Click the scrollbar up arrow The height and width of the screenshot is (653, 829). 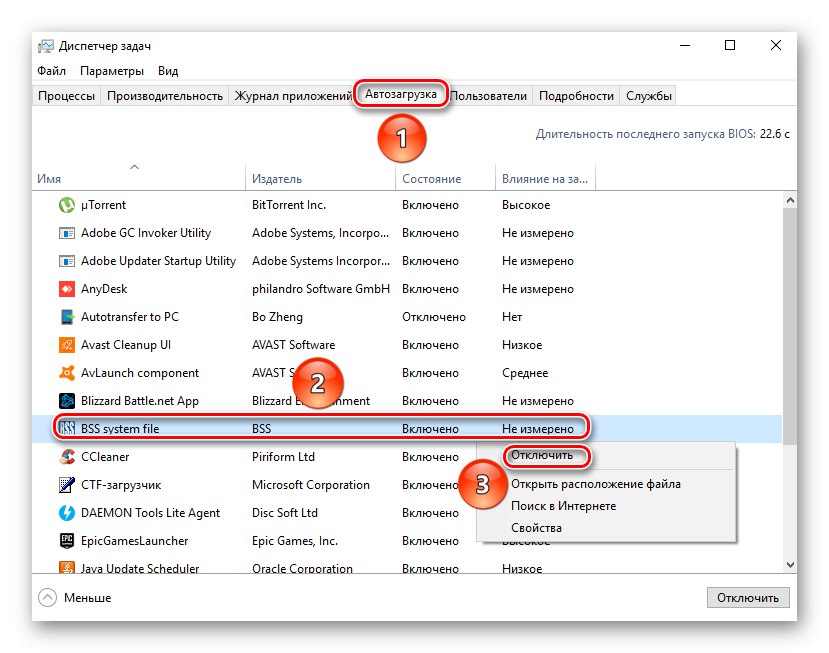(790, 200)
